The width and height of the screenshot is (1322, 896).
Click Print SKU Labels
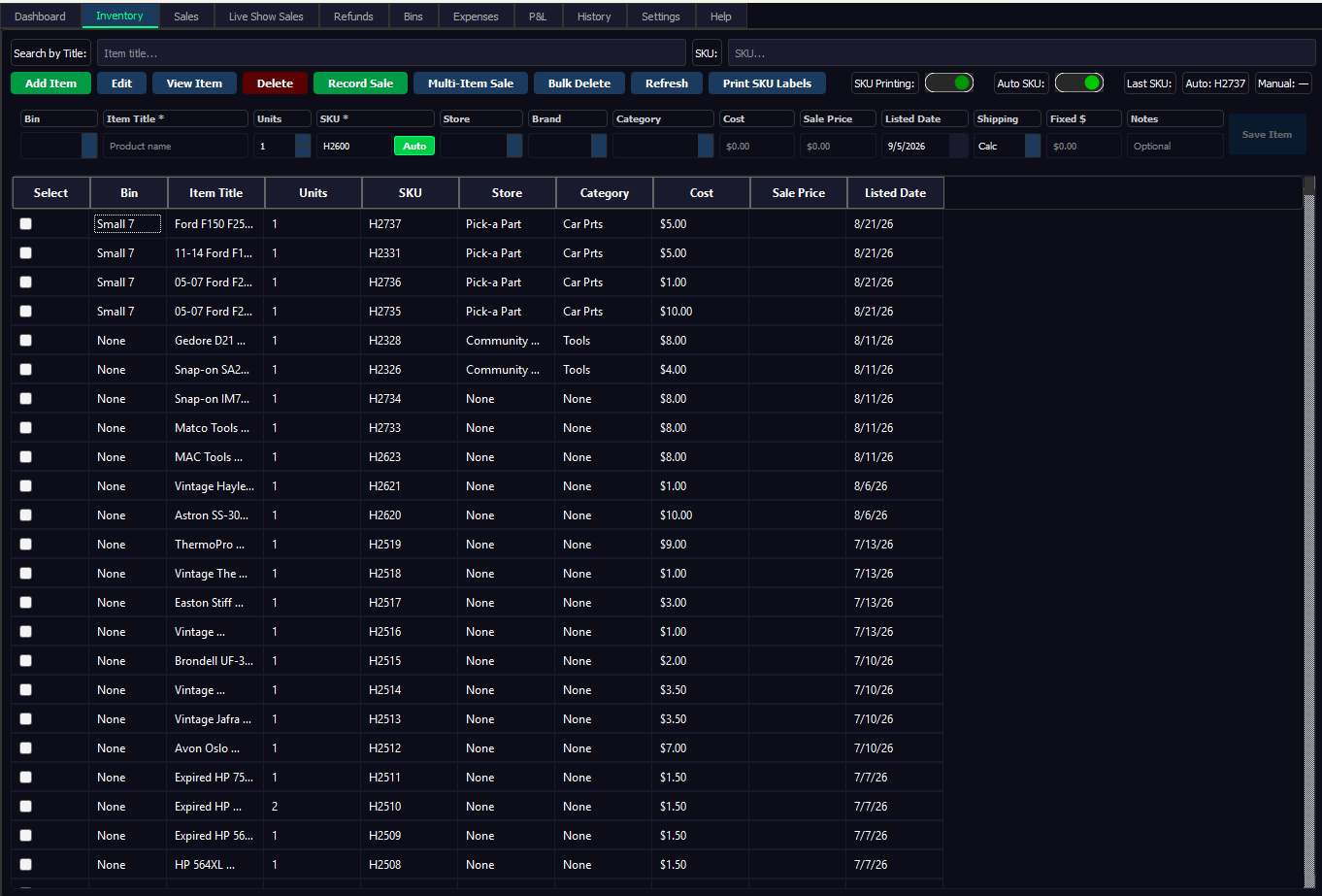[x=767, y=83]
